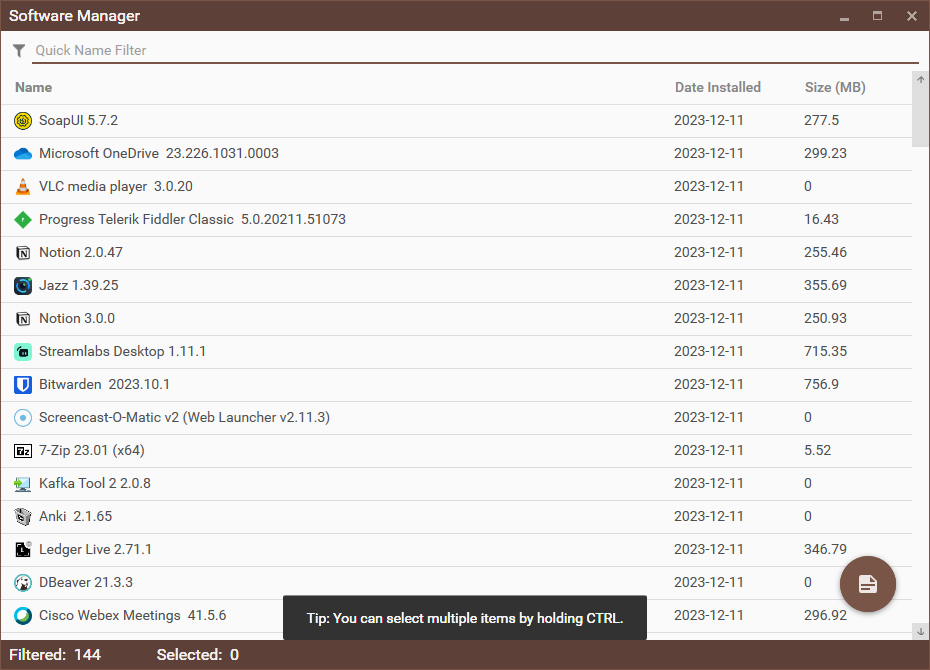Viewport: 930px width, 670px height.
Task: Click the scrollbar down arrow
Action: pos(921,631)
